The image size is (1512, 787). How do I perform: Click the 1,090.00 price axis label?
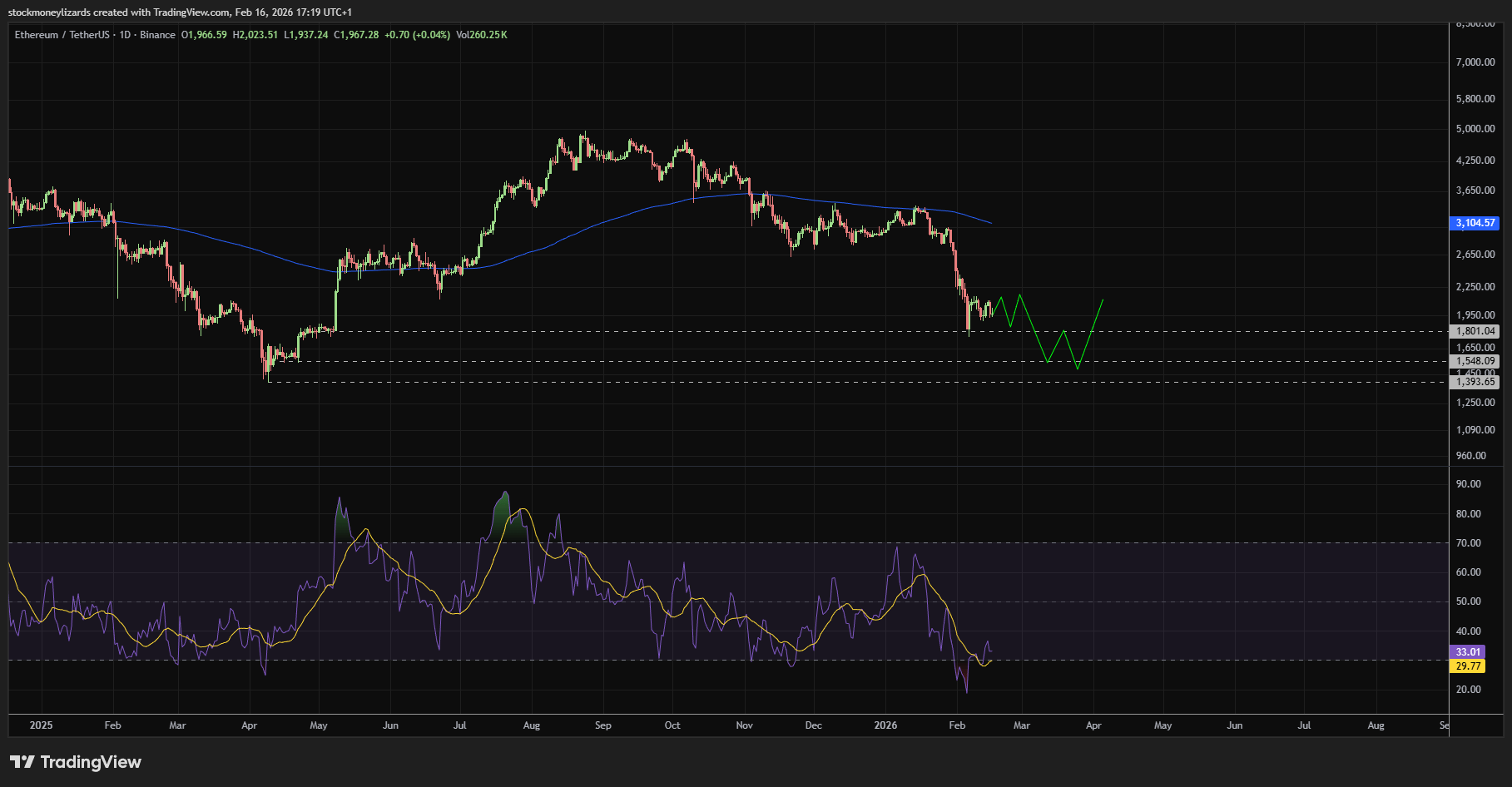(1475, 430)
